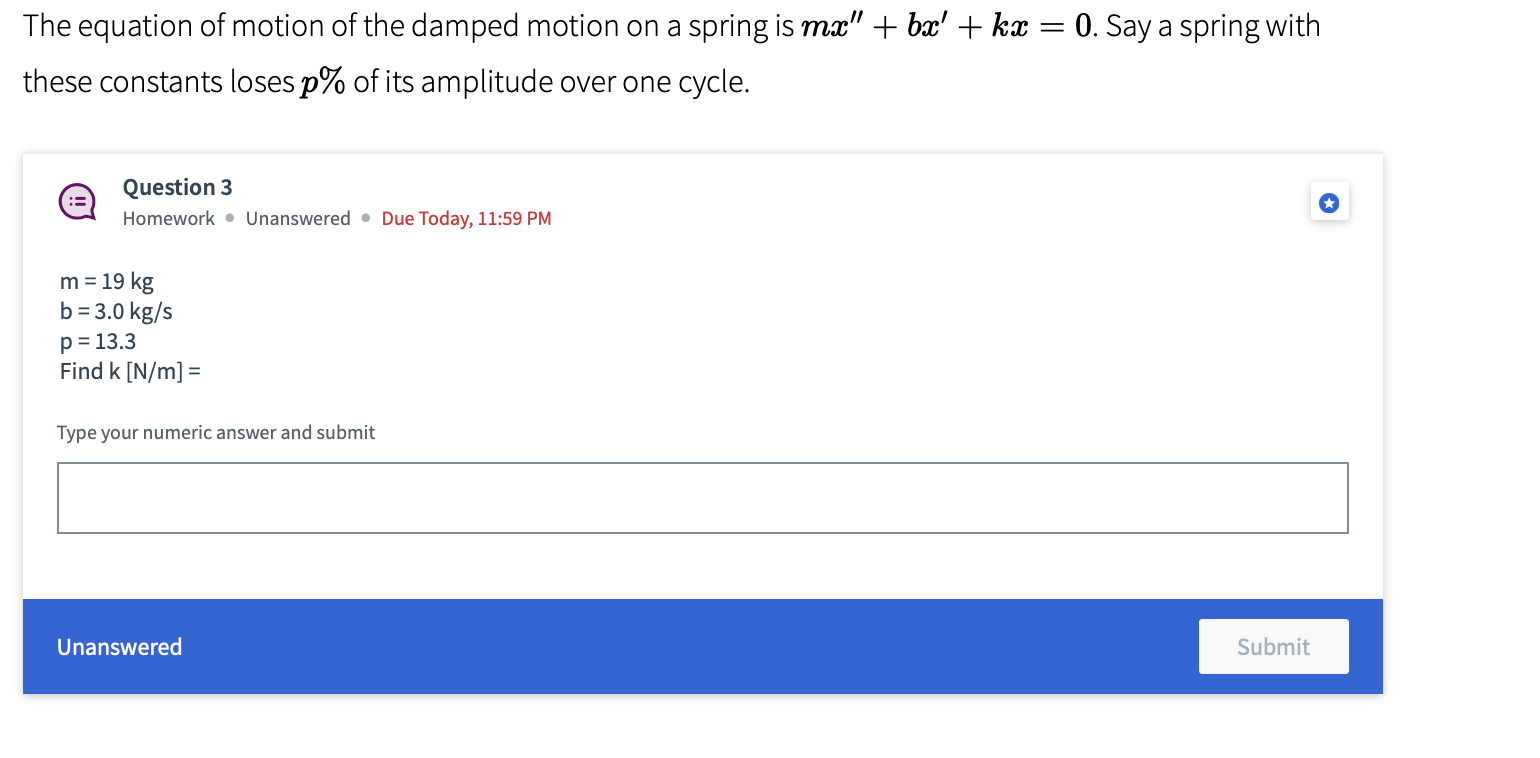
Task: Click the Homework label to view assignment details
Action: coord(168,218)
